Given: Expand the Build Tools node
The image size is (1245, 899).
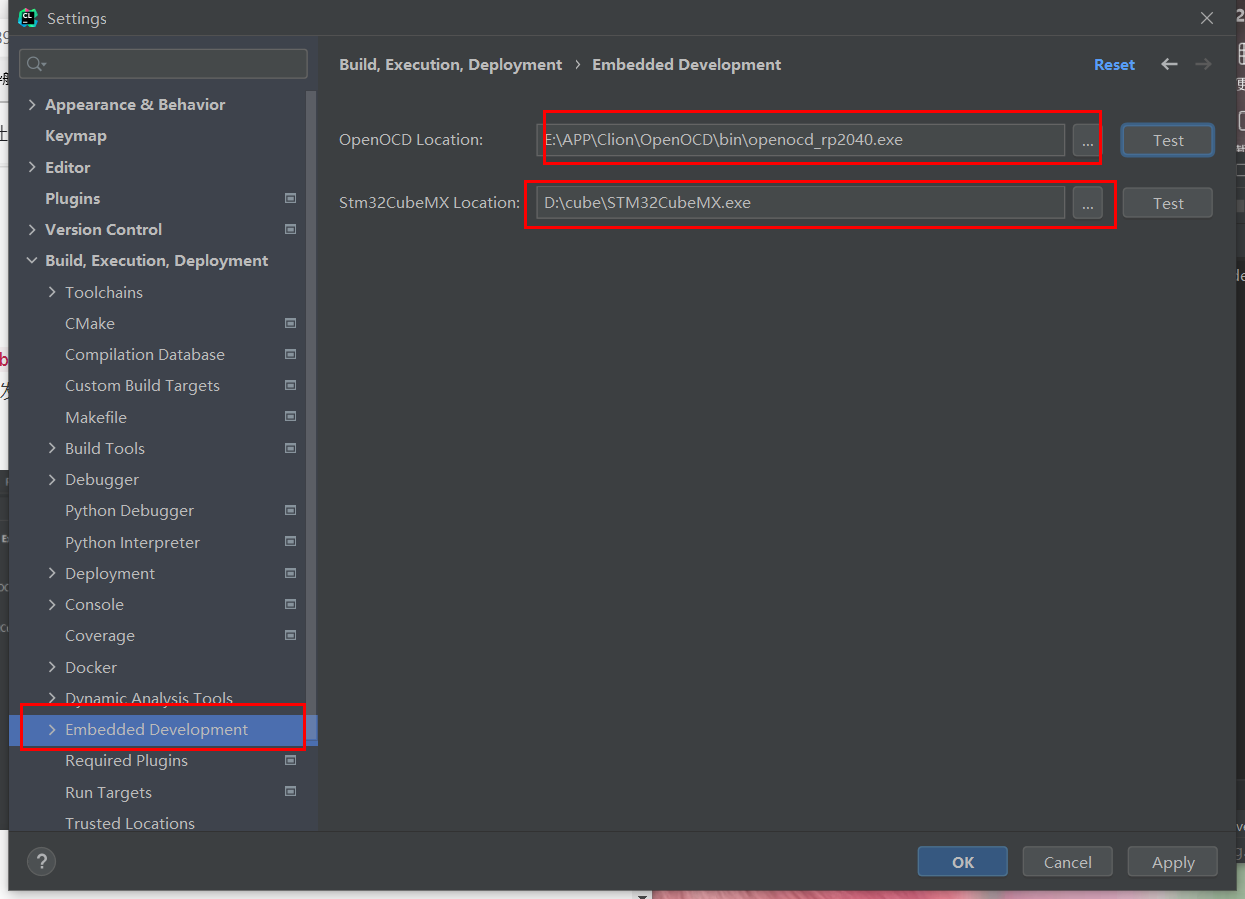Looking at the screenshot, I should pos(52,448).
